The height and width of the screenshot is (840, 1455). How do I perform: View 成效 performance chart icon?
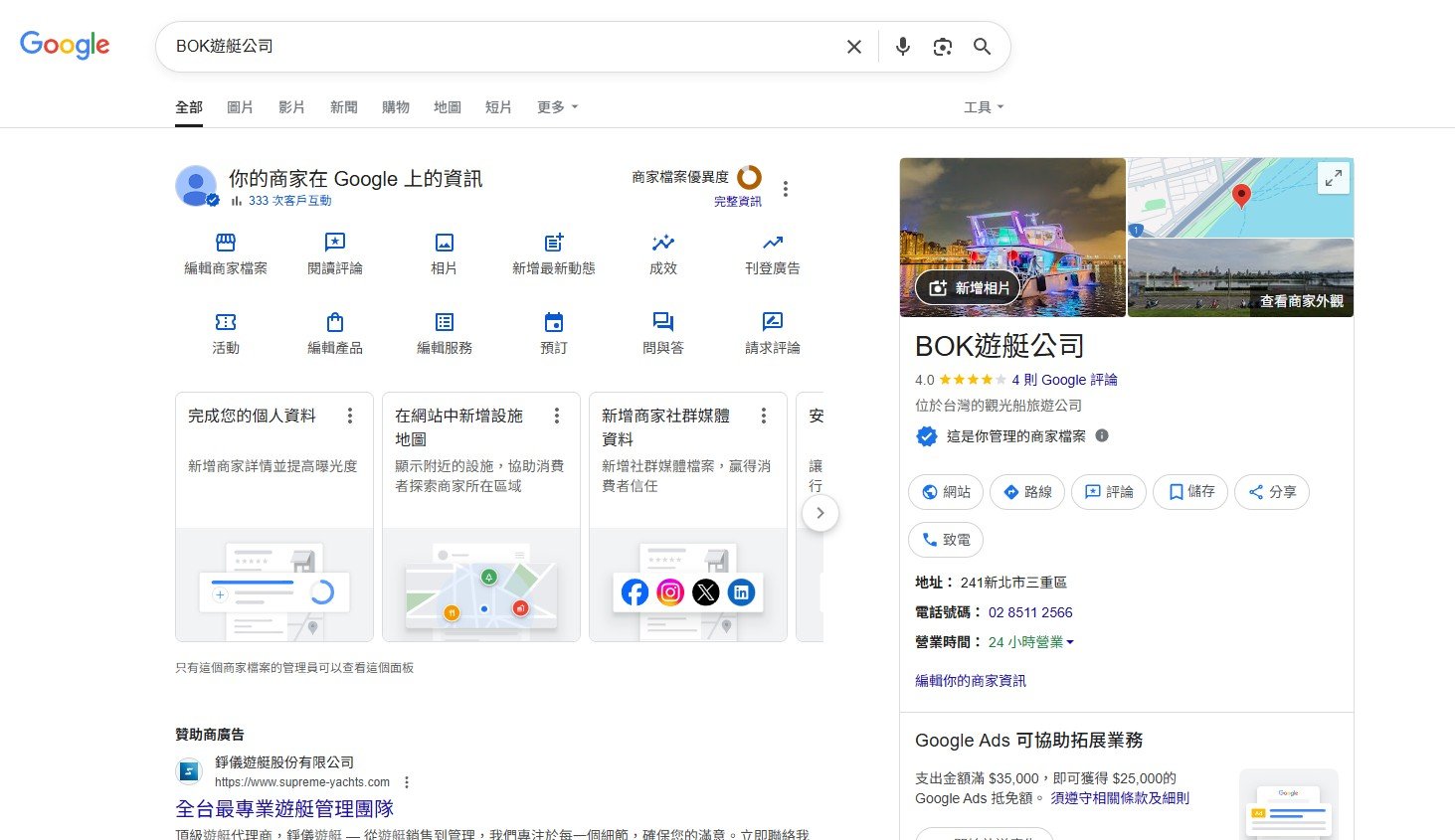[663, 243]
